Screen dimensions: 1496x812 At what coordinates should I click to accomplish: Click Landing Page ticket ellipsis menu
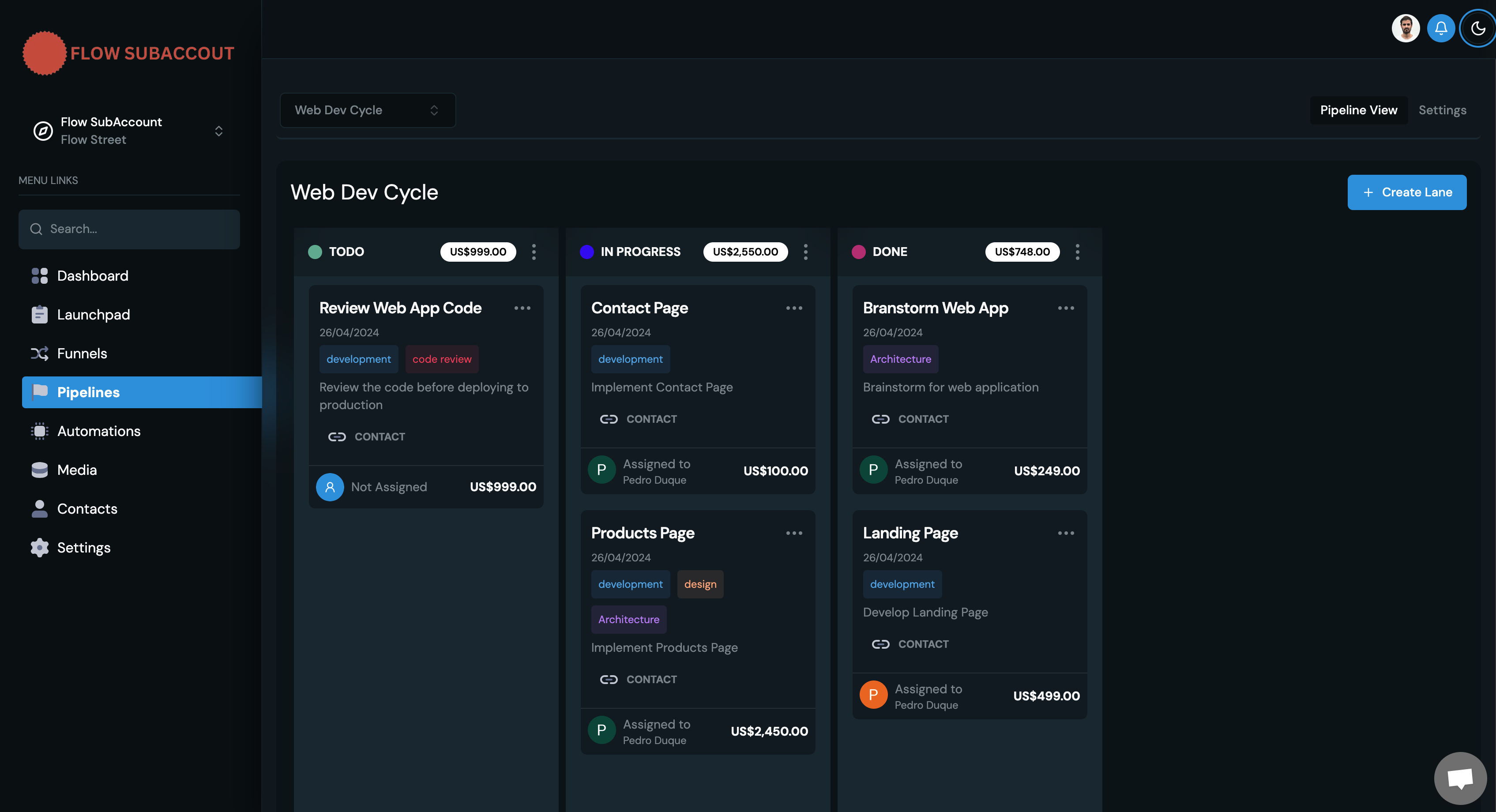[1066, 533]
